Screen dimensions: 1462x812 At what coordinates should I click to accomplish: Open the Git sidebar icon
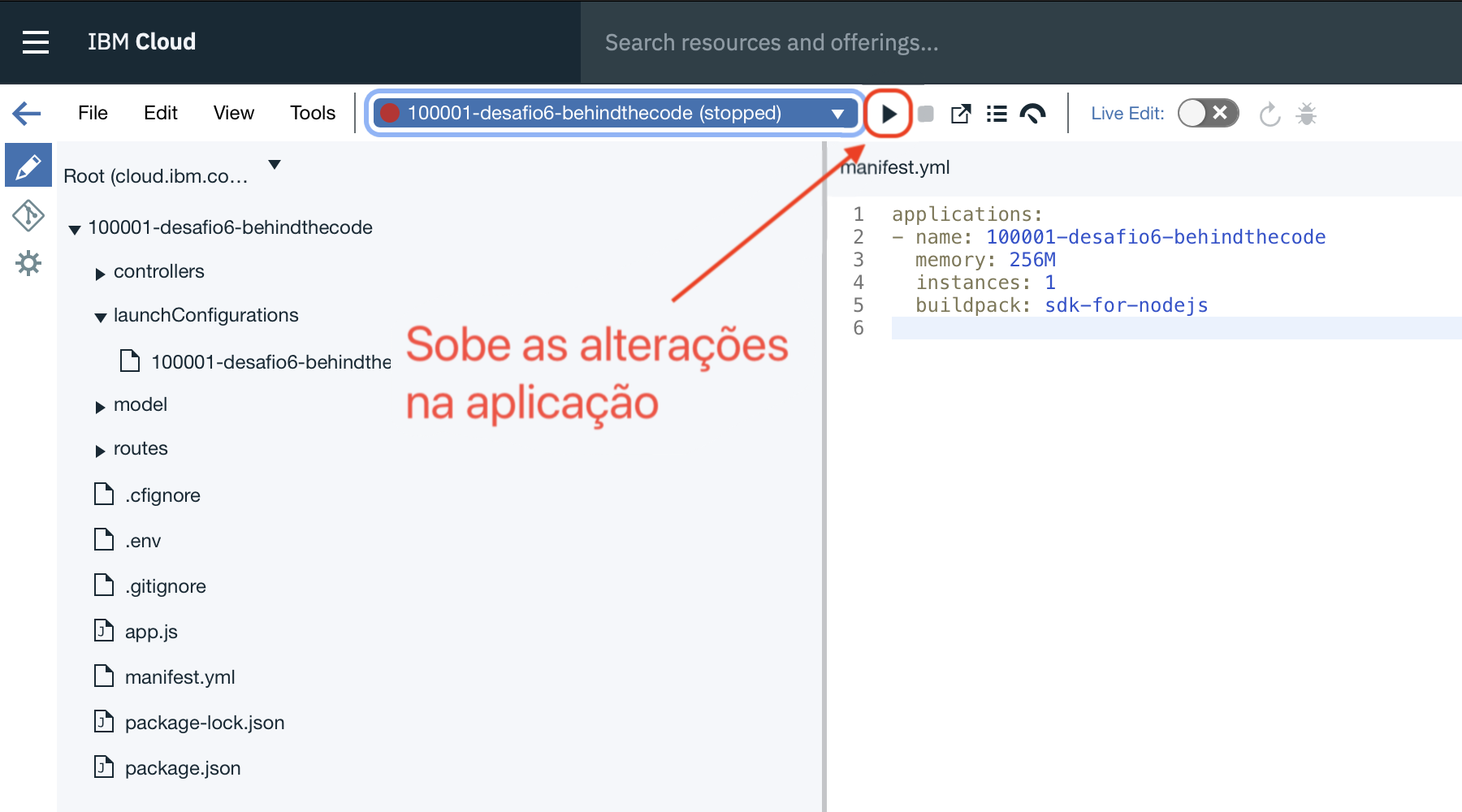pos(28,215)
